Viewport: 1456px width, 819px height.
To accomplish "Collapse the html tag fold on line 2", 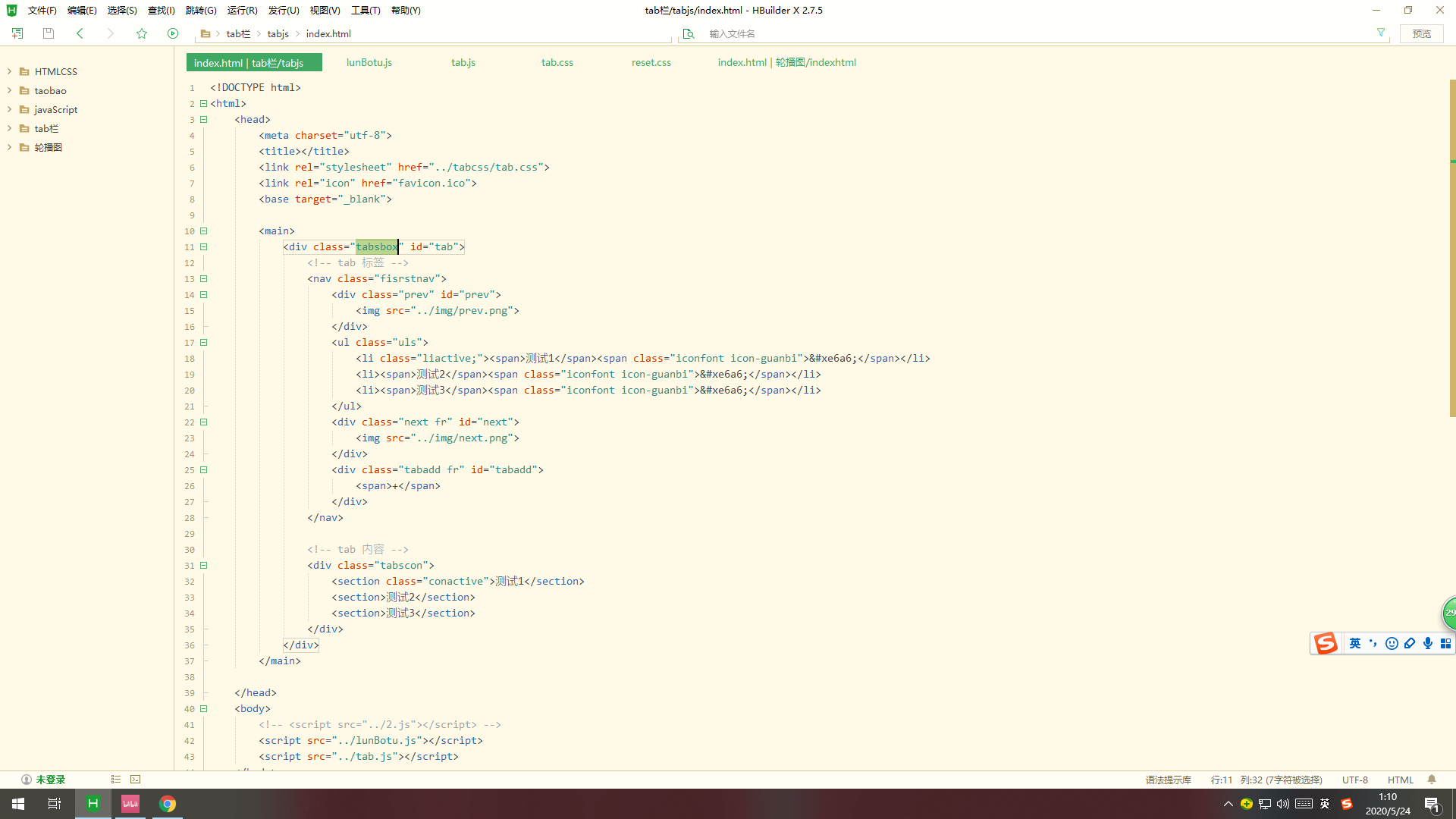I will [x=203, y=103].
